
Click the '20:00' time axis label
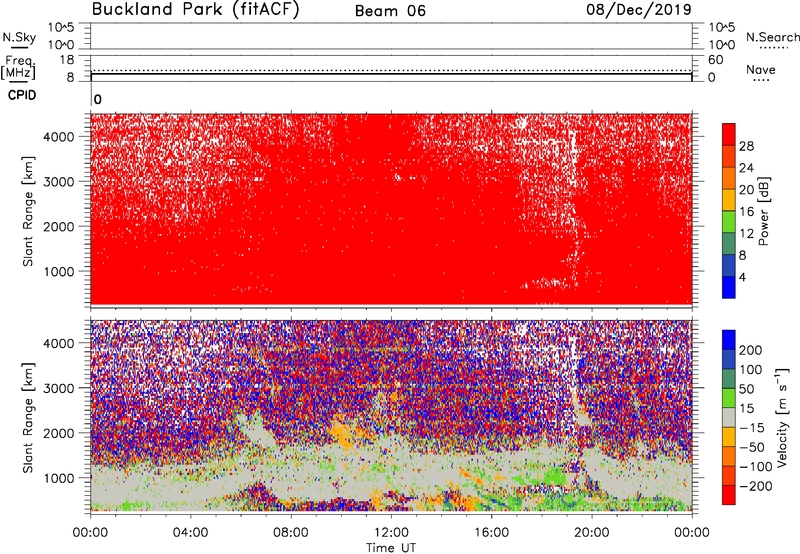pos(592,533)
